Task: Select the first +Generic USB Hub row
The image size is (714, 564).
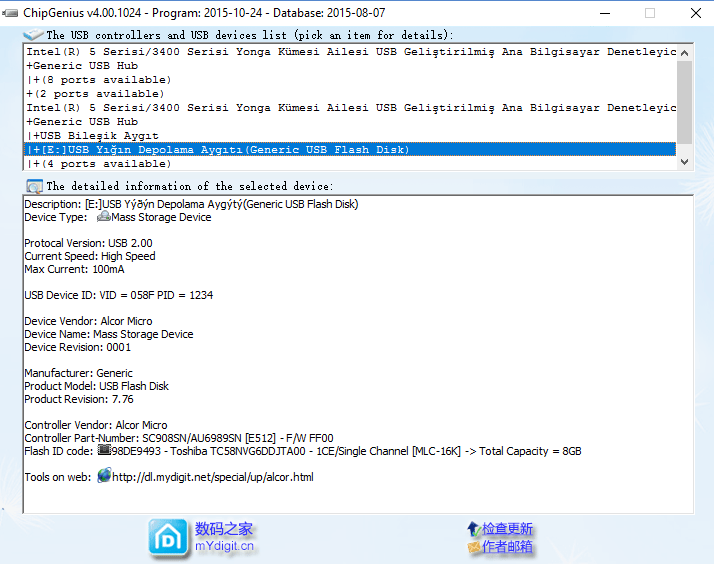Action: pyautogui.click(x=350, y=66)
